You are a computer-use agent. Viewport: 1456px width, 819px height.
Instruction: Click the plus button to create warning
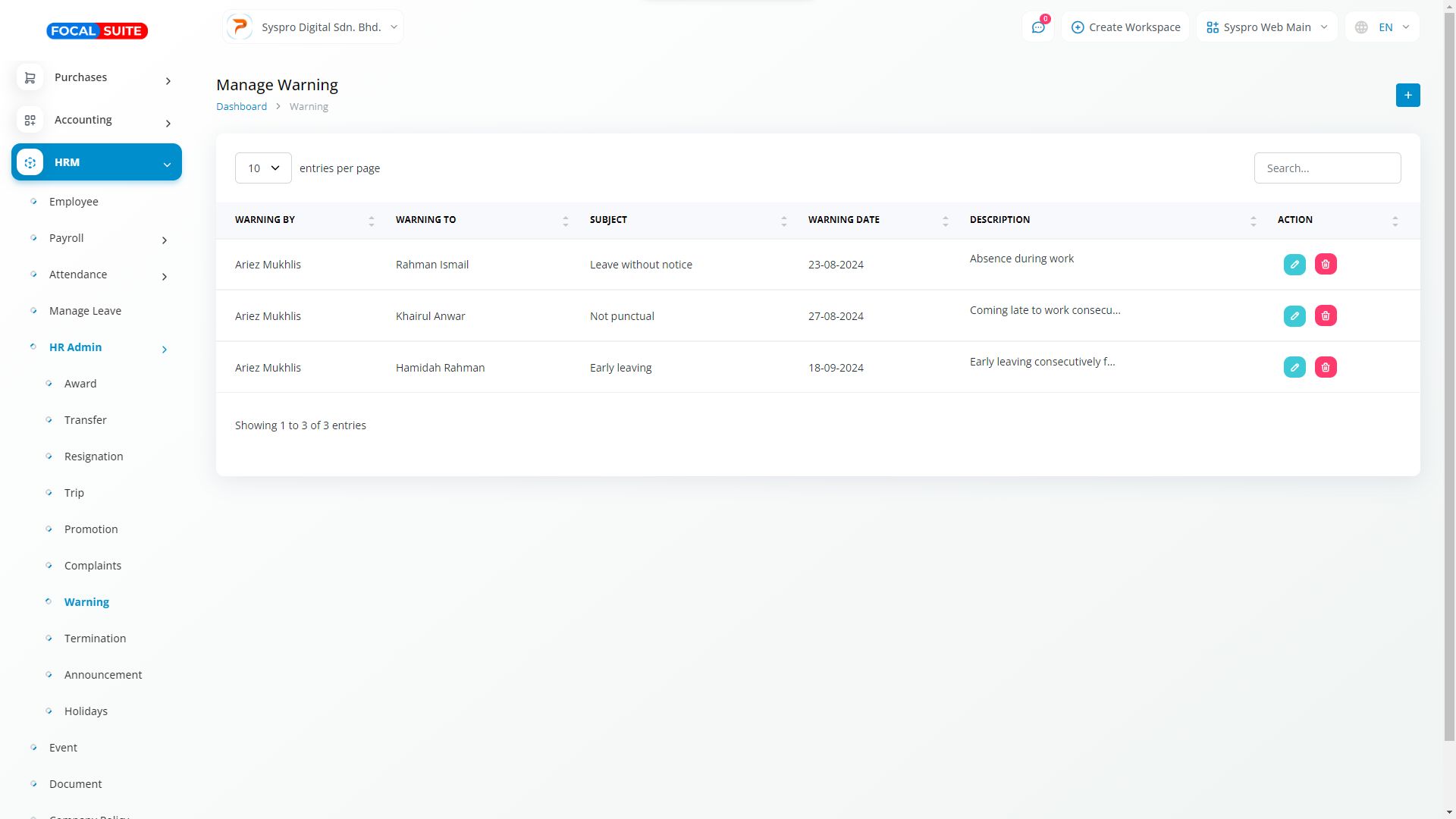pyautogui.click(x=1407, y=95)
